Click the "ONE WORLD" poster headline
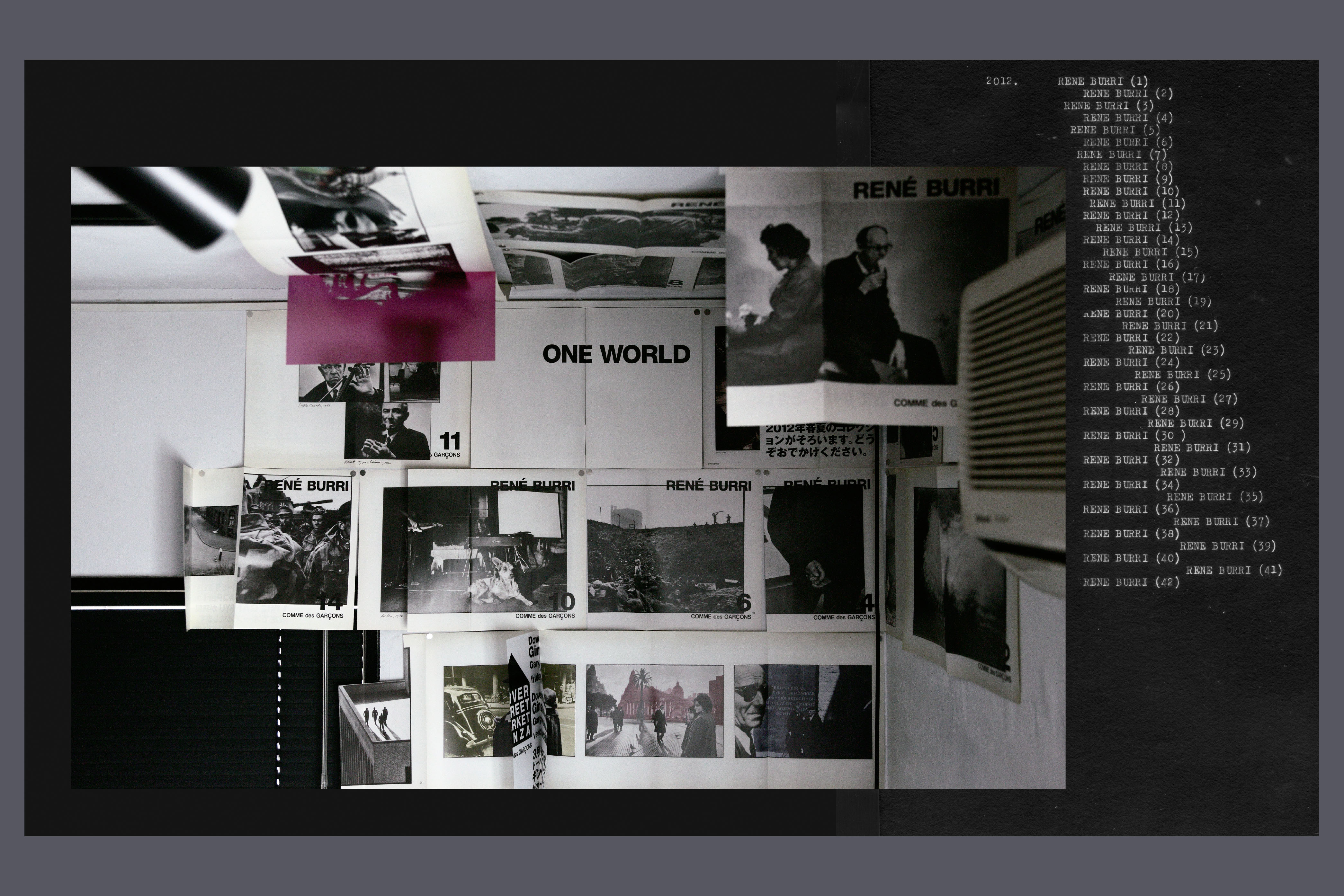Viewport: 1344px width, 896px height. 616,354
